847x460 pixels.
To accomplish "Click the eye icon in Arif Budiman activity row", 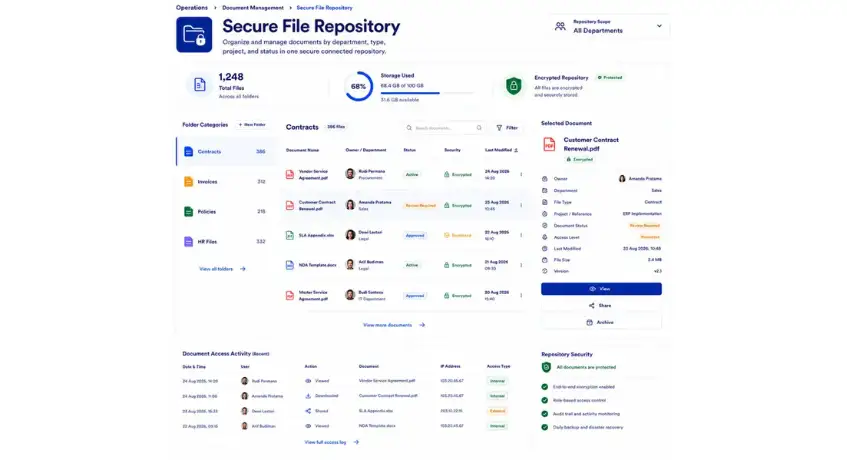I will [308, 426].
